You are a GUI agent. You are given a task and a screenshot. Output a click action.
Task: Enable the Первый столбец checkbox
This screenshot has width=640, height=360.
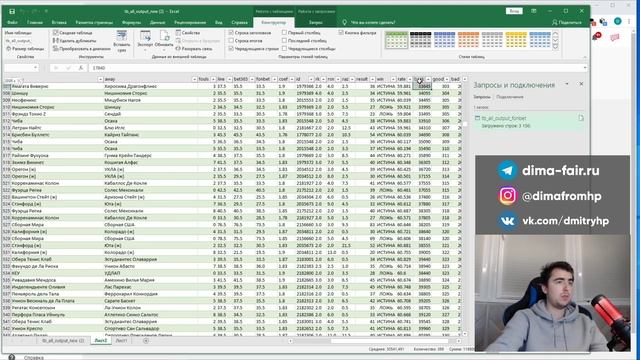coord(284,33)
